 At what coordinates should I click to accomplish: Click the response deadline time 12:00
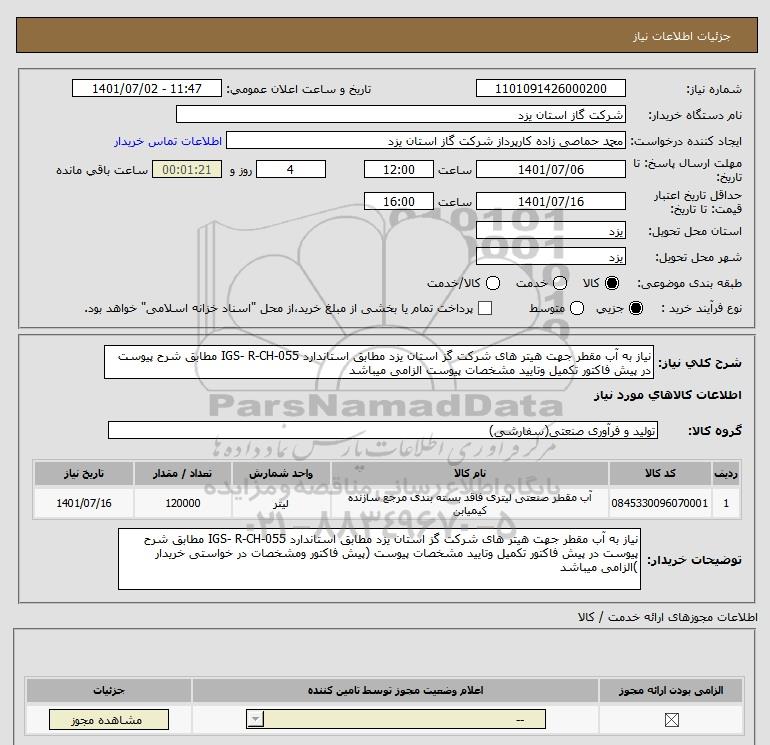pos(399,169)
